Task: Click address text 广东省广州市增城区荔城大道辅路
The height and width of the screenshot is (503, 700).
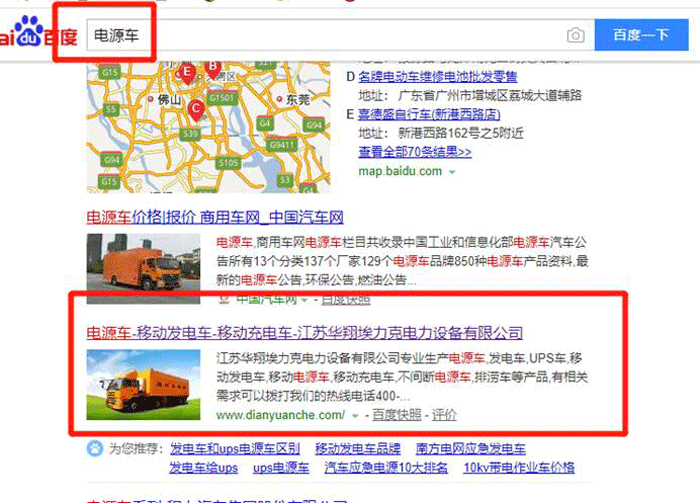Action: 490,95
